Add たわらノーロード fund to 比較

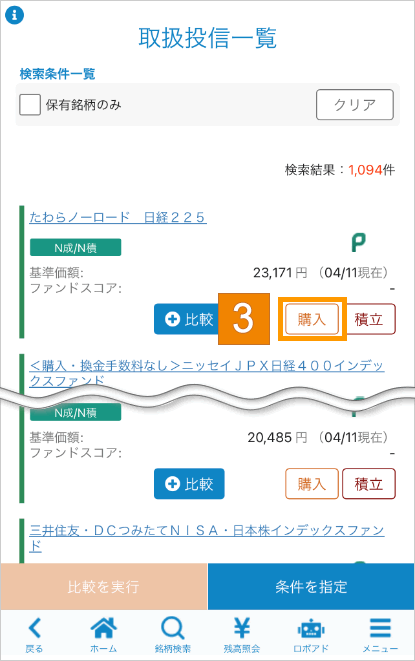(x=186, y=319)
